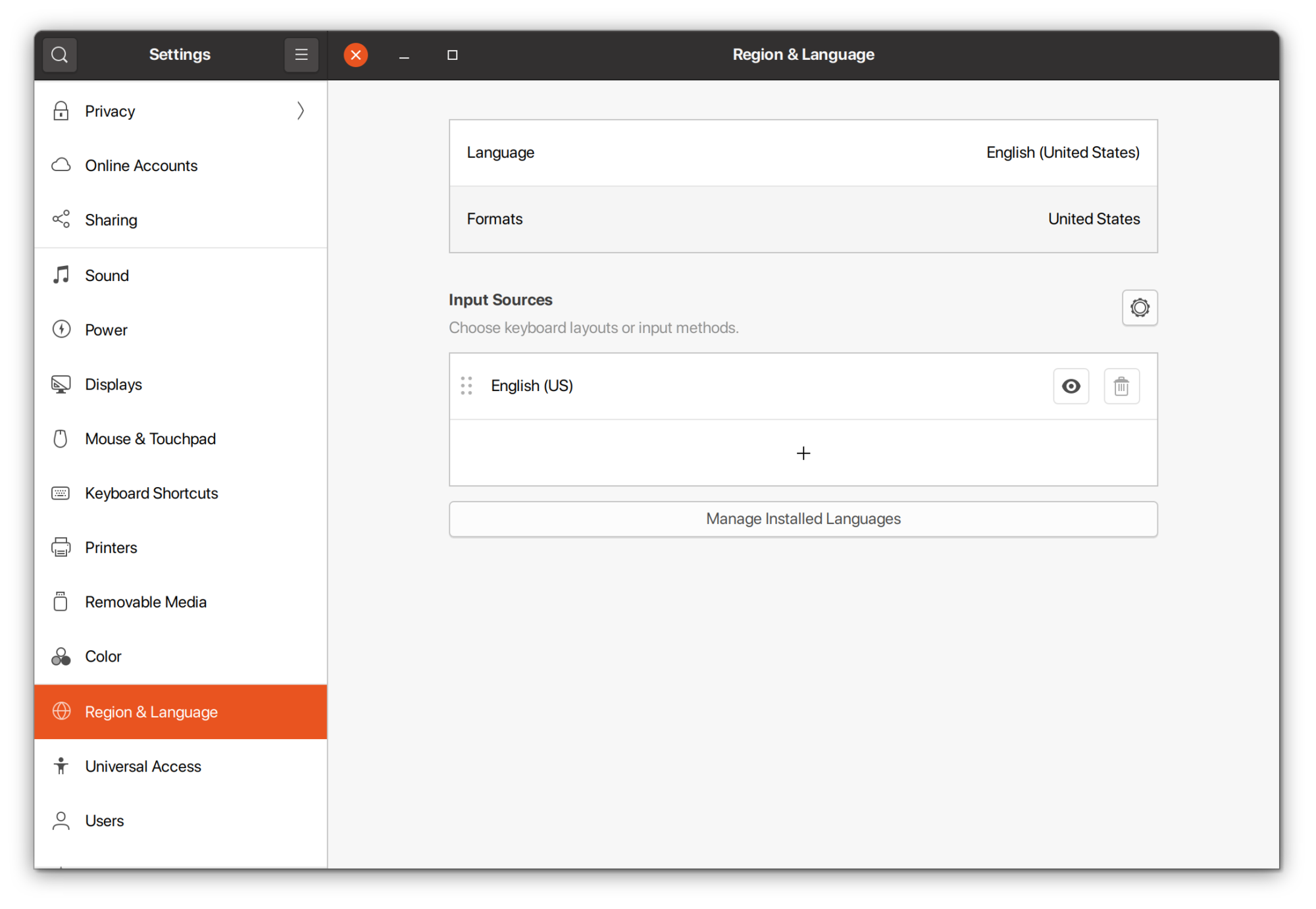The height and width of the screenshot is (909, 1316).
Task: Delete English (US) input source with trash icon
Action: tap(1121, 386)
